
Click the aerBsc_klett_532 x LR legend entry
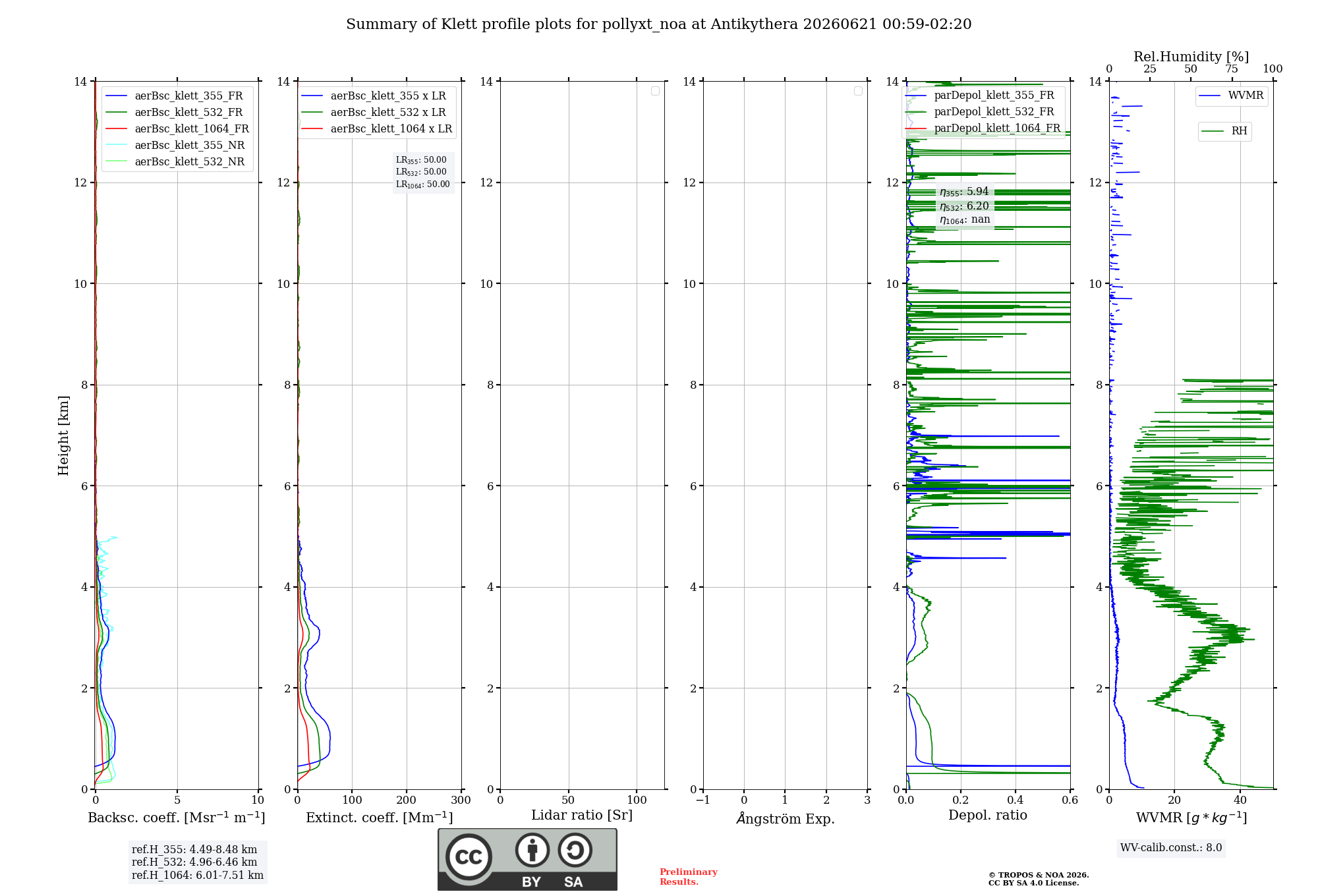[x=374, y=112]
